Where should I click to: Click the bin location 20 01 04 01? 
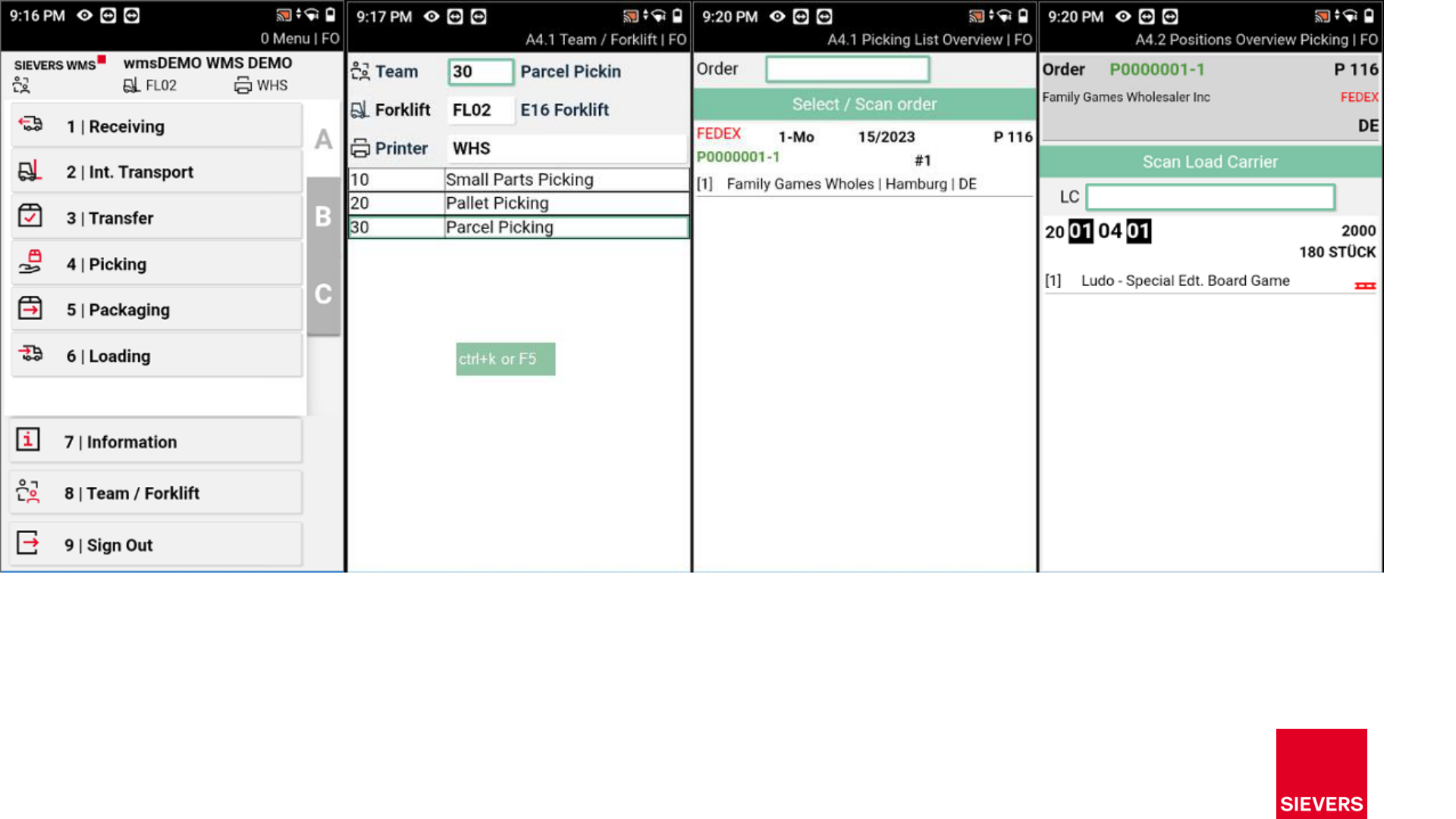click(1098, 231)
